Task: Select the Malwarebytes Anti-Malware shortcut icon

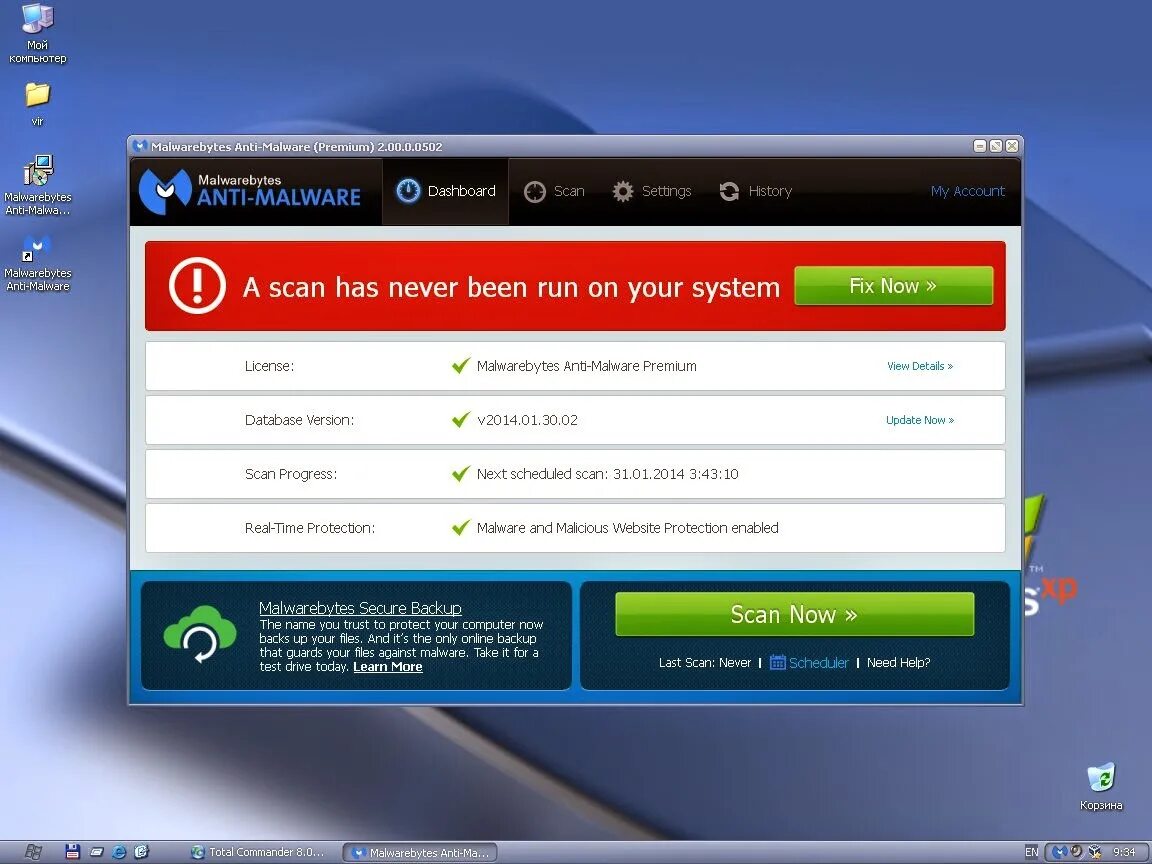Action: [x=37, y=263]
